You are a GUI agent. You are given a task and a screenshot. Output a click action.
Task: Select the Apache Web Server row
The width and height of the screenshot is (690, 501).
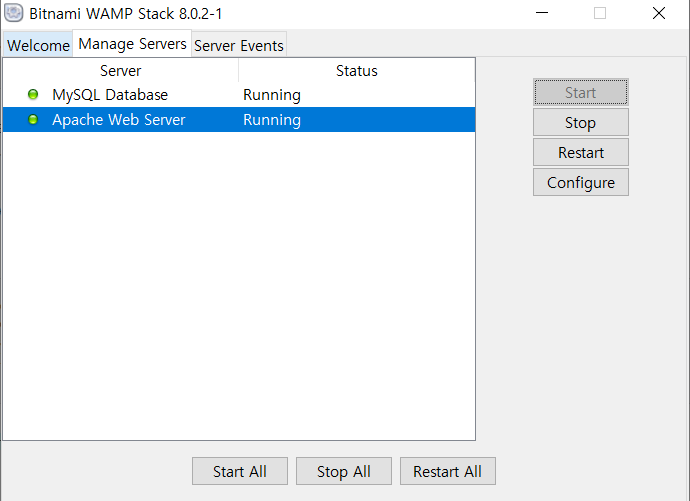pyautogui.click(x=239, y=120)
